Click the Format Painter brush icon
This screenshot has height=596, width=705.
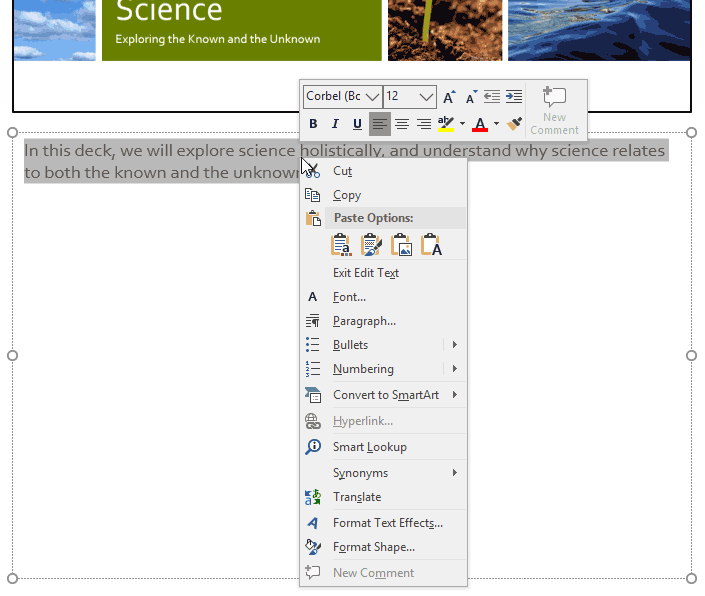(x=515, y=124)
